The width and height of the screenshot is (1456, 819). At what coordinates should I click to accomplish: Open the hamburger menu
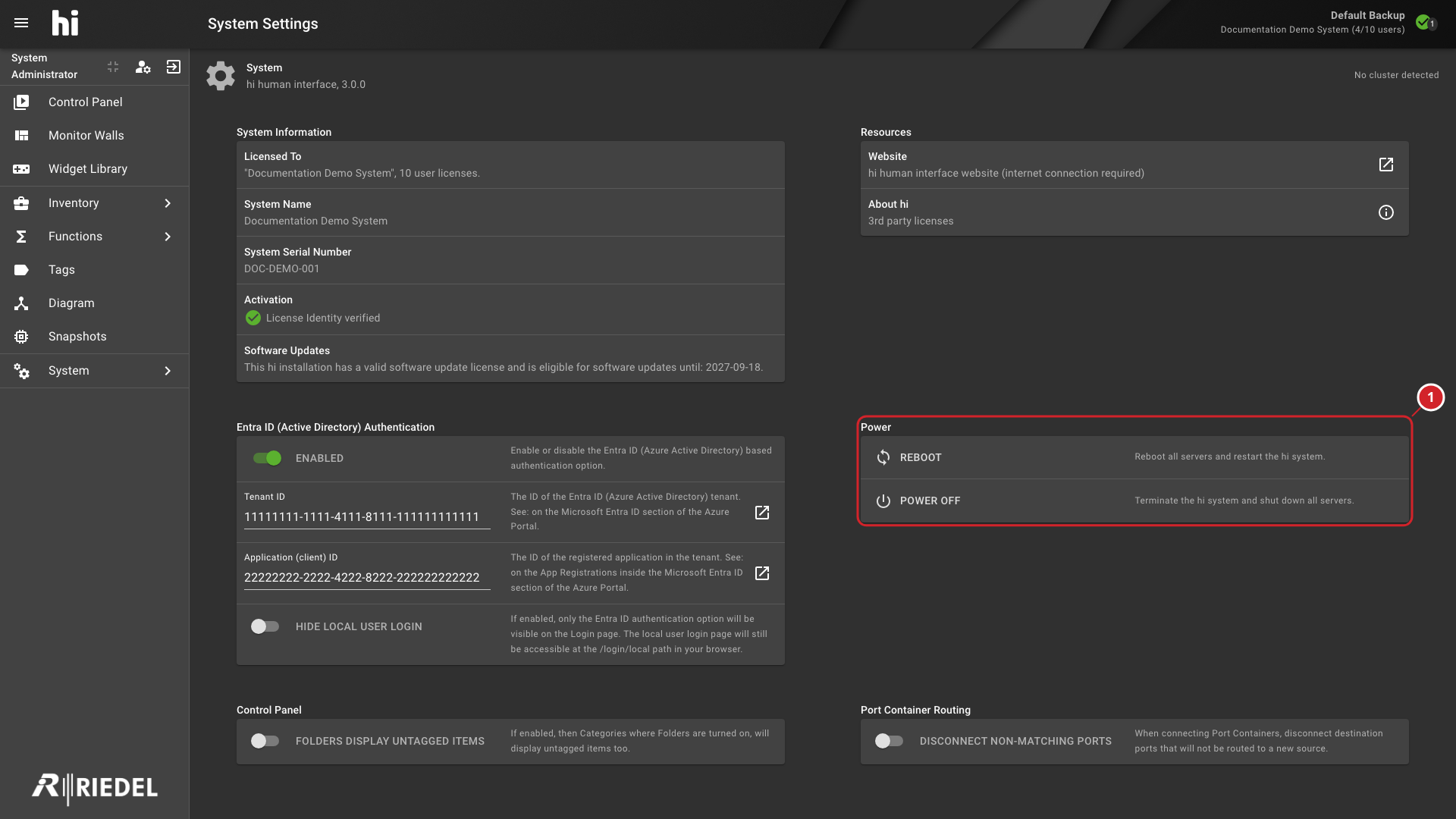(x=21, y=23)
